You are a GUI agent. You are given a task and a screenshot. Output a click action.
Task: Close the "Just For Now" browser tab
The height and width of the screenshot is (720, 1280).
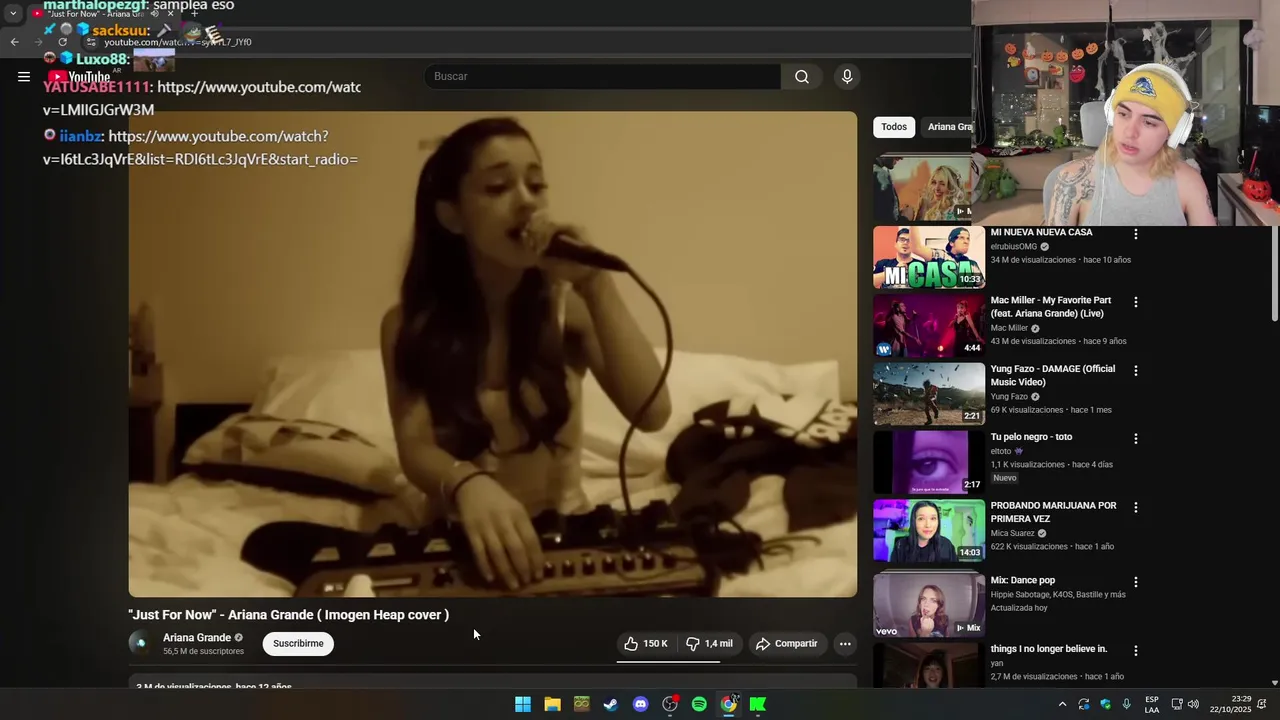(x=170, y=14)
